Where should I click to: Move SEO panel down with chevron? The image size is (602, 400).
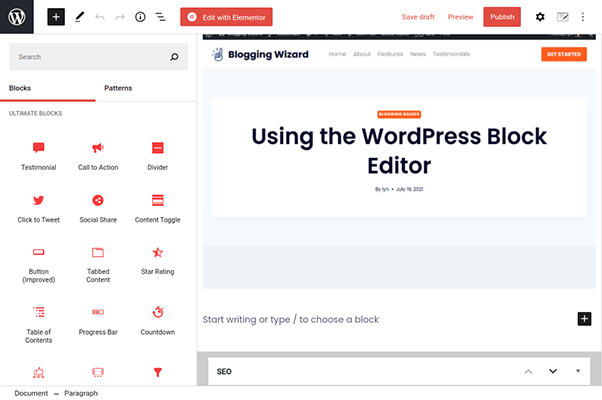(553, 371)
